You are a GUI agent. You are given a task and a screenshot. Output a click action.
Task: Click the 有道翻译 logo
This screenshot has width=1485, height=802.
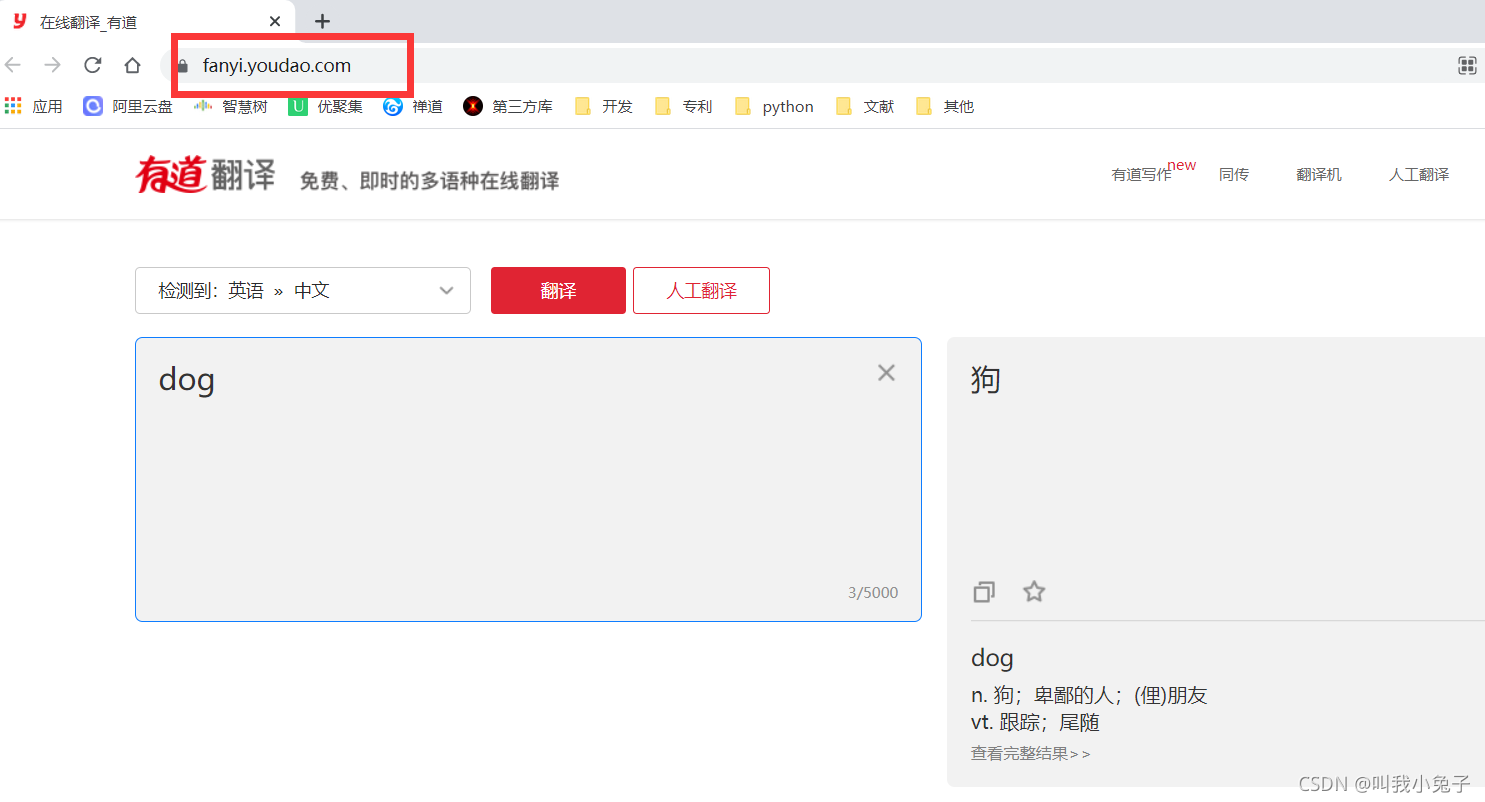click(206, 175)
